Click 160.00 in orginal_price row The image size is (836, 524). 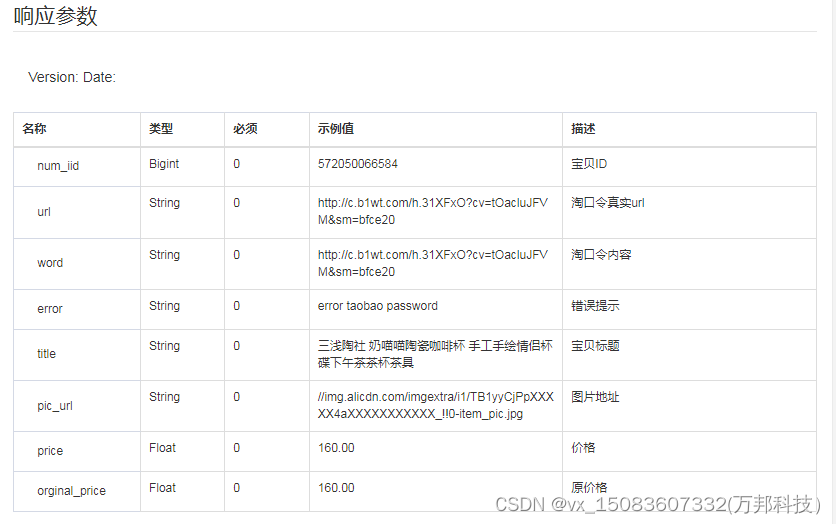336,488
